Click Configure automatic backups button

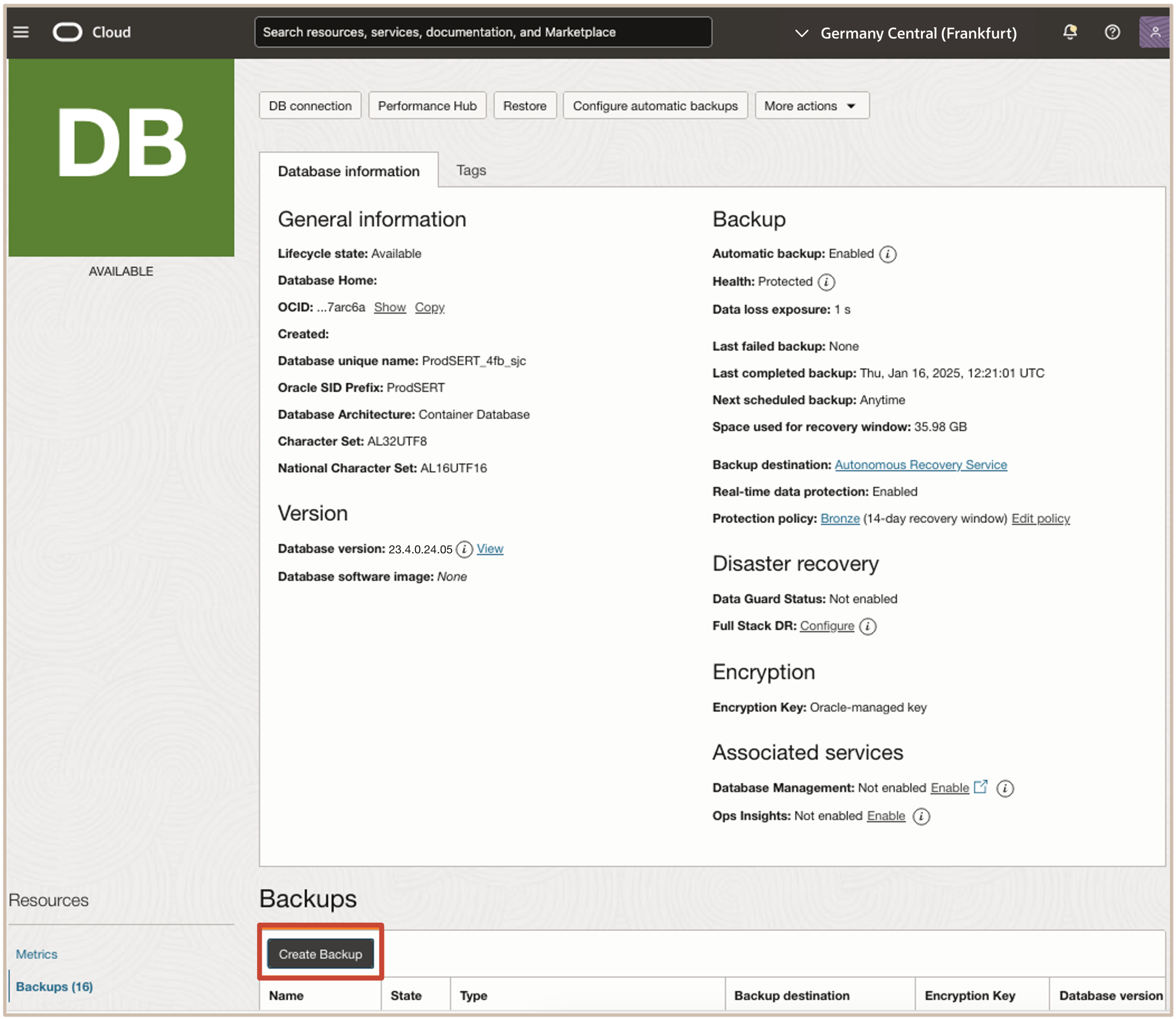click(x=655, y=106)
